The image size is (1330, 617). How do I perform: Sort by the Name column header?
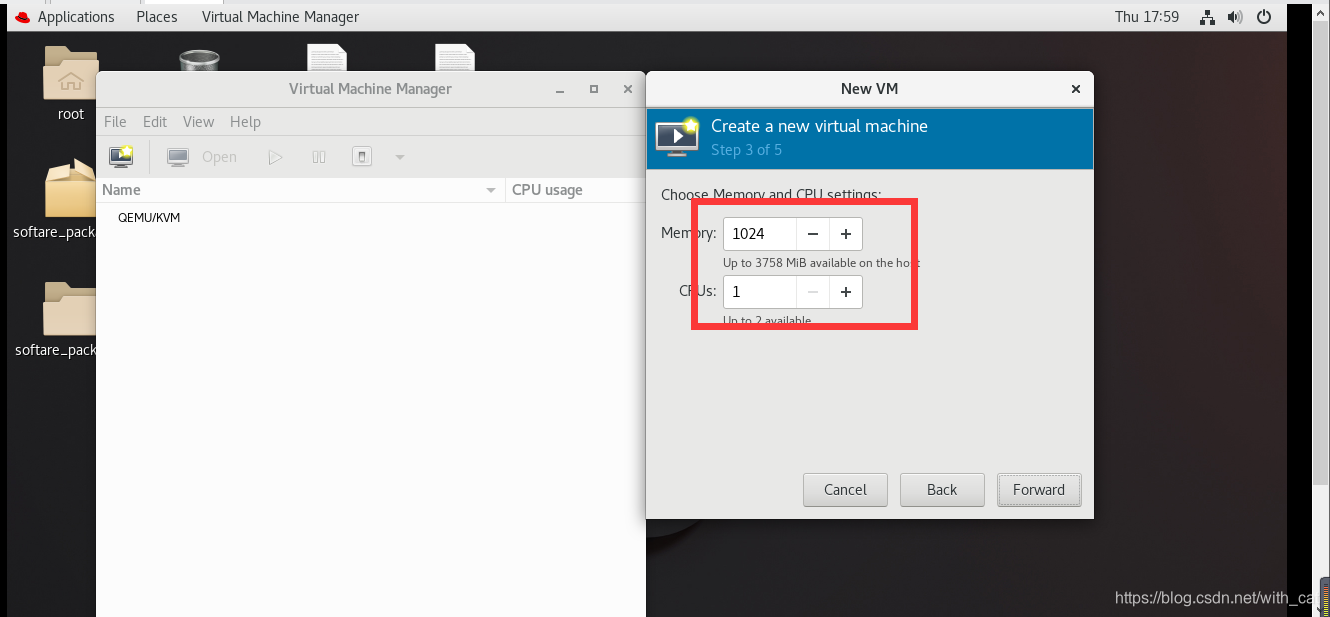(300, 190)
